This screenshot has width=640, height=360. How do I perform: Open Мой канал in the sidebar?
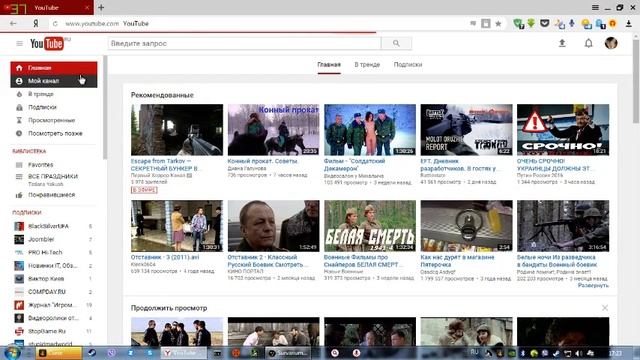[54, 81]
